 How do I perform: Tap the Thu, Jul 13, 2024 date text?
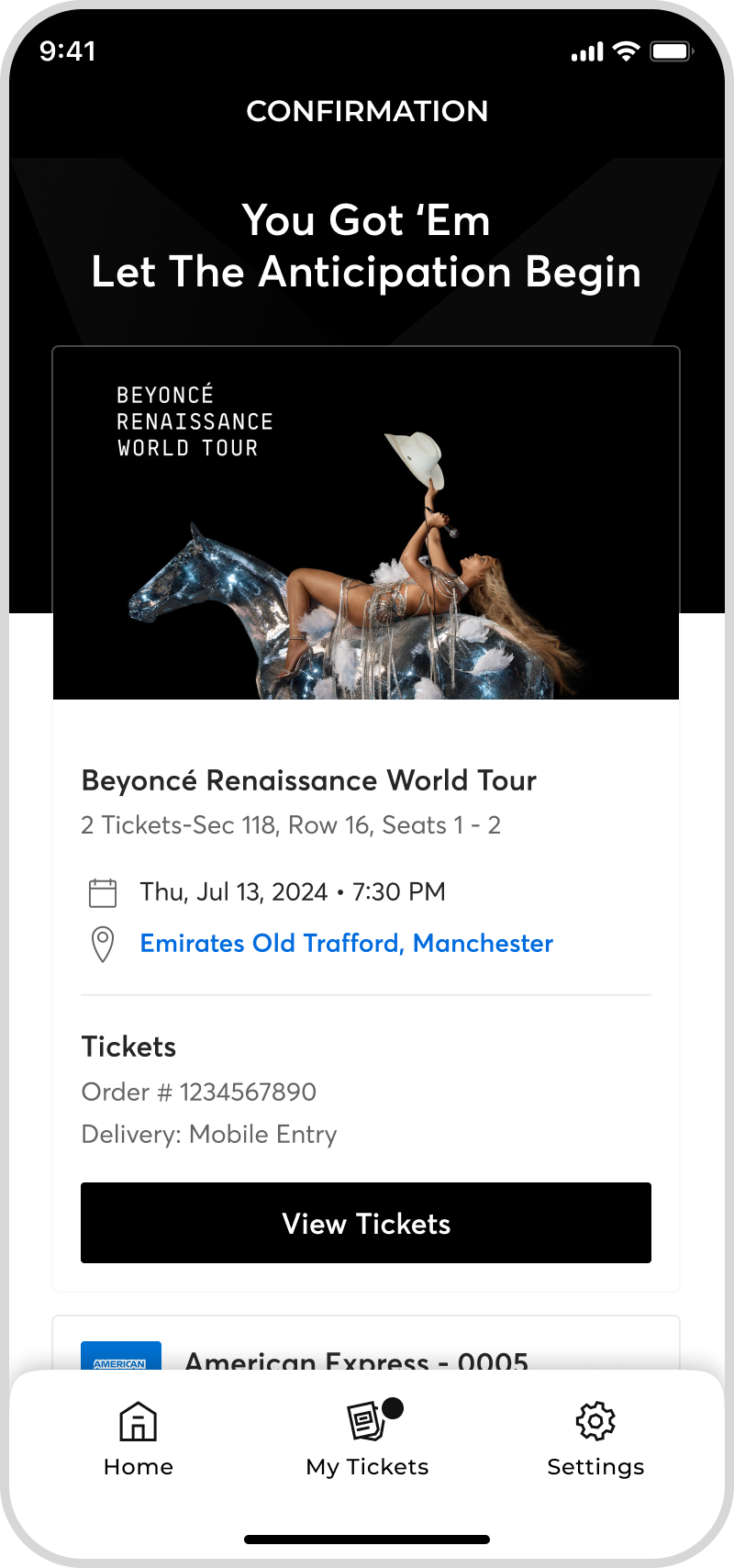click(233, 892)
